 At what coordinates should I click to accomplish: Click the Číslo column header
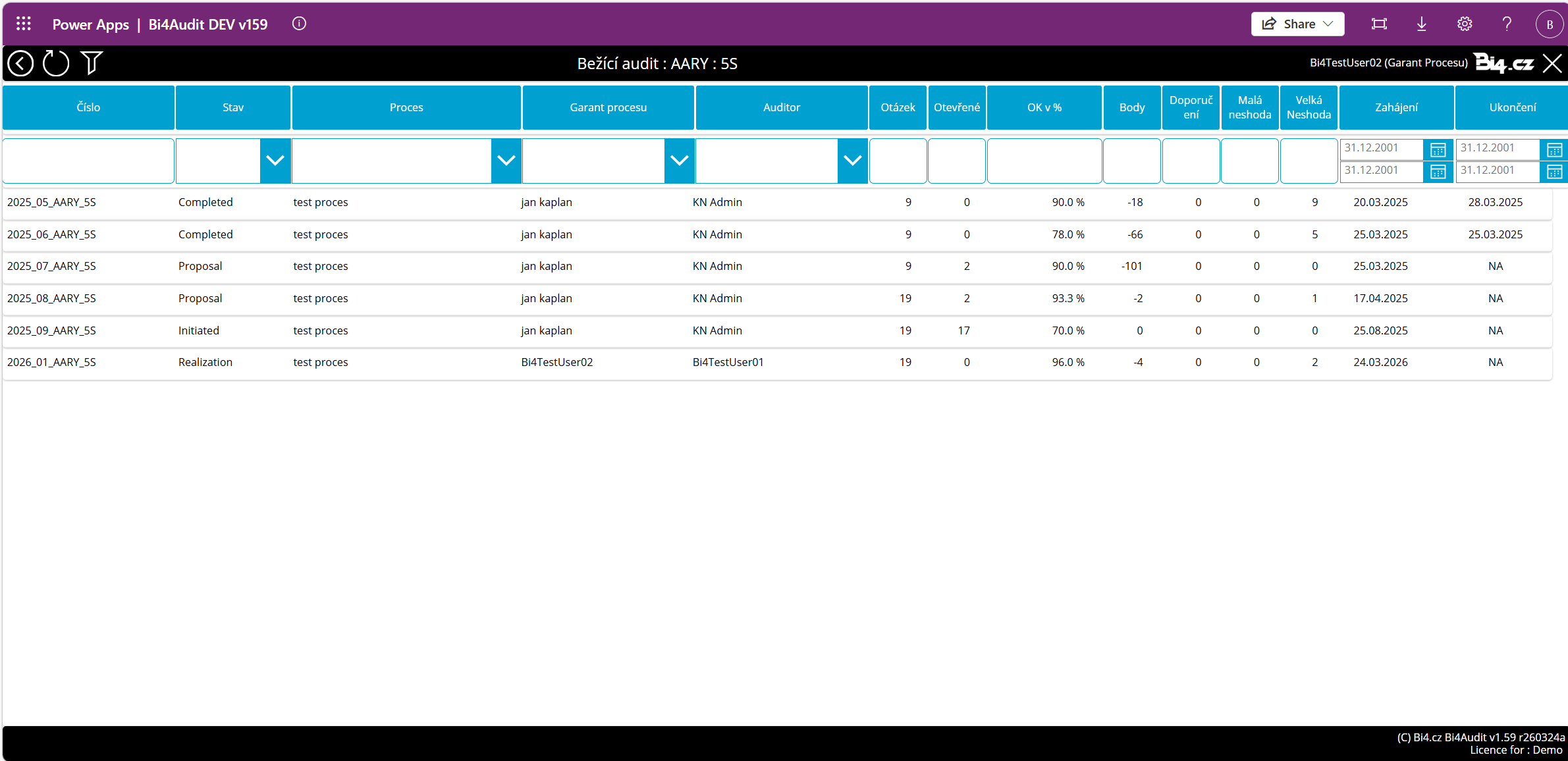88,107
